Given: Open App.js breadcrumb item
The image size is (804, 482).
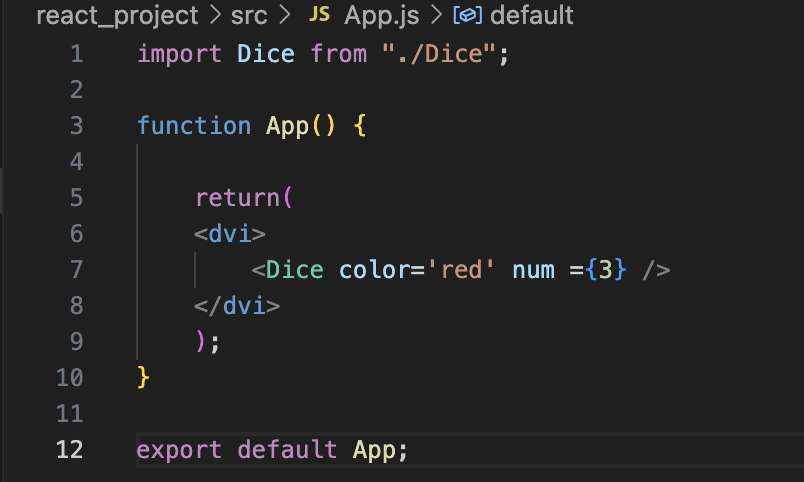Looking at the screenshot, I should 381,16.
